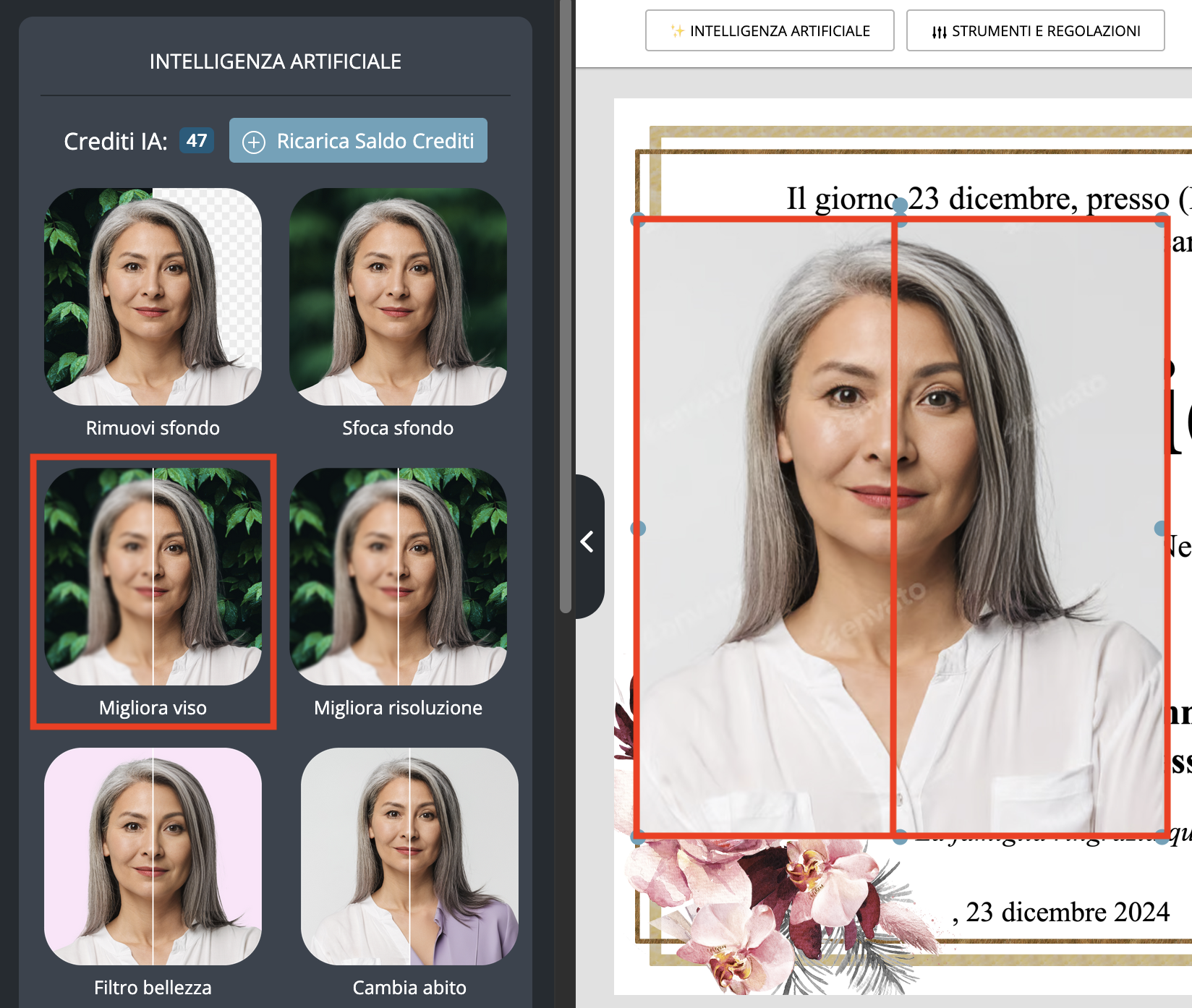Click the Crediti IA 47 badge
The width and height of the screenshot is (1192, 1008).
[x=196, y=141]
